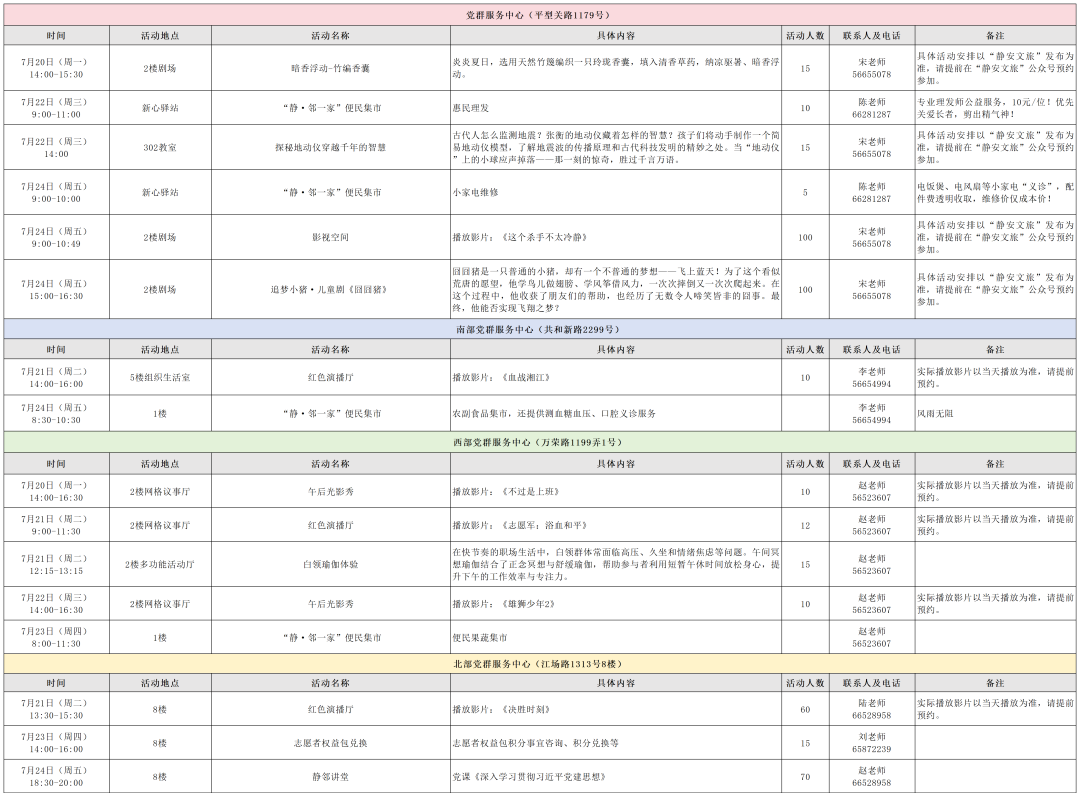Click the 党课《深入学习贯彻…》content cell

coord(616,776)
